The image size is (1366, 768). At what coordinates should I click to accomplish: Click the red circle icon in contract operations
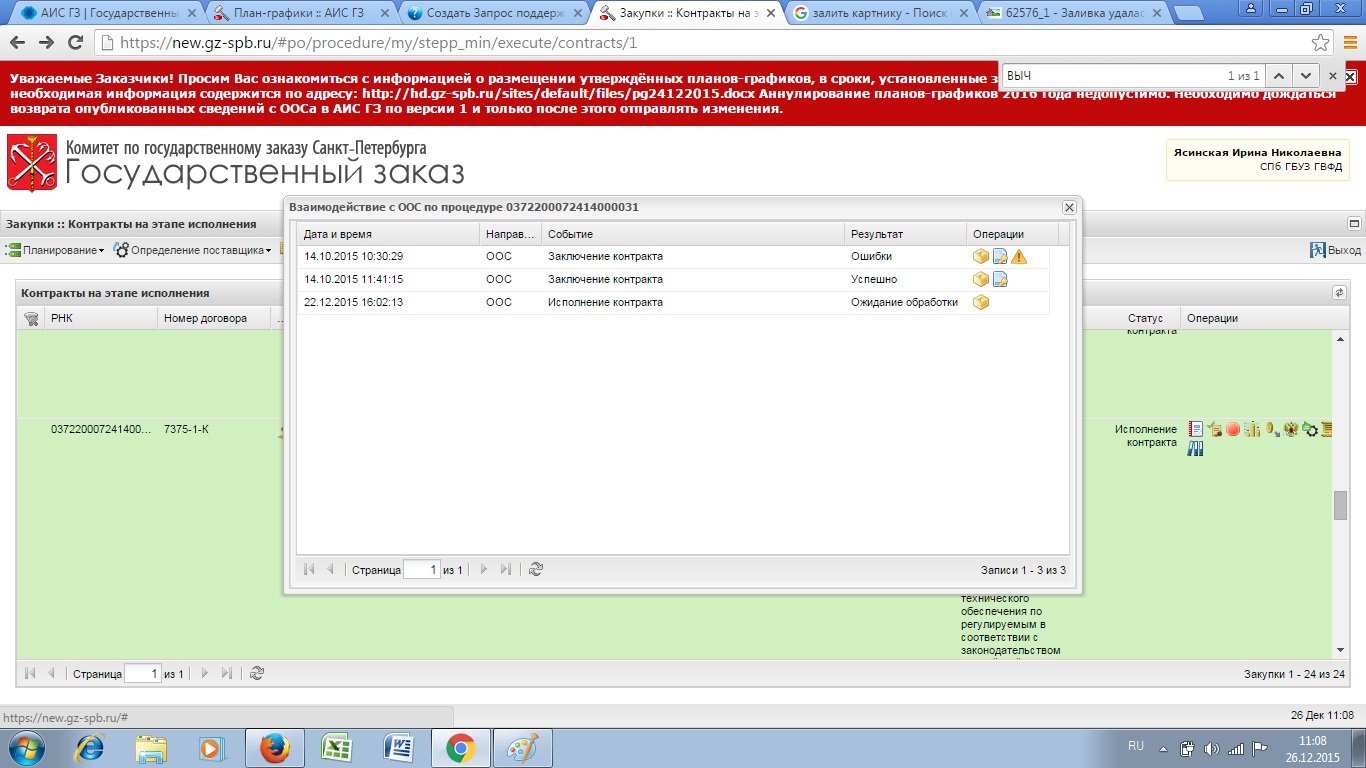pyautogui.click(x=1233, y=429)
